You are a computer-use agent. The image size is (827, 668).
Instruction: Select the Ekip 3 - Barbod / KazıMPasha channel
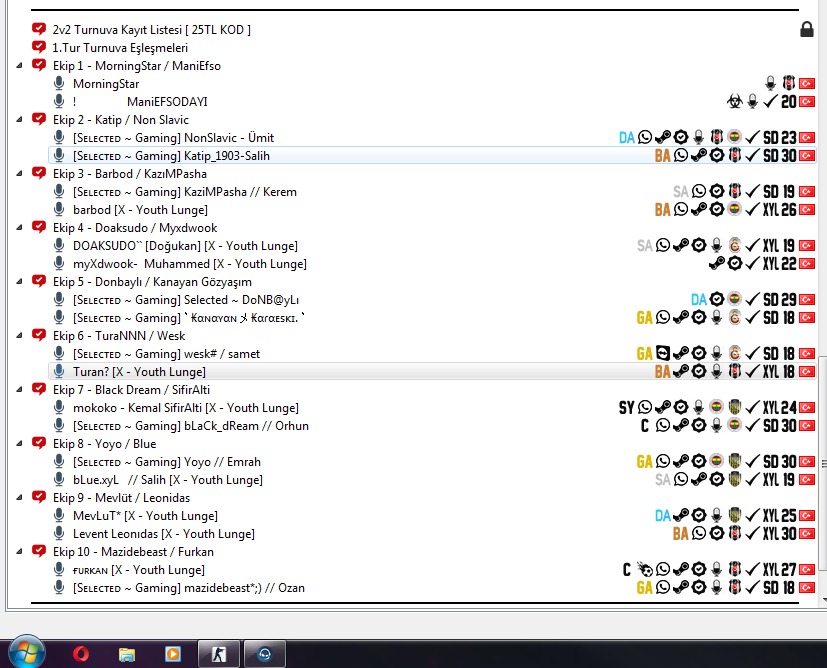click(x=130, y=173)
